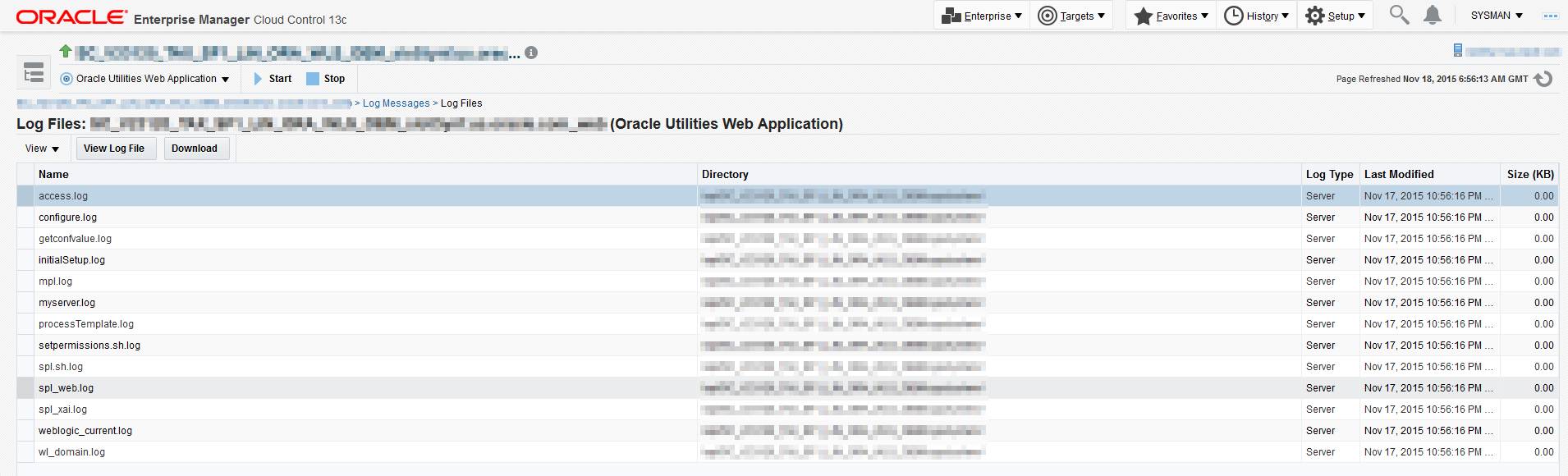The width and height of the screenshot is (1568, 476).
Task: Click the Stop square icon
Action: [x=312, y=79]
